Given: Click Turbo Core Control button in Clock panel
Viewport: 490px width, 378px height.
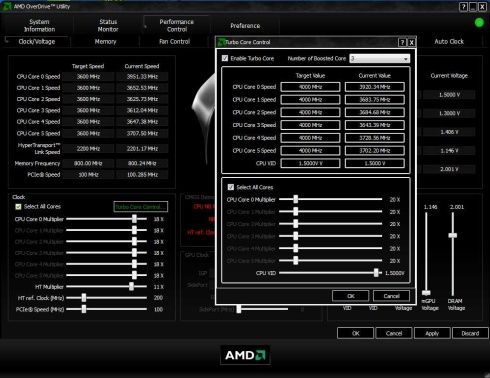Looking at the screenshot, I should tap(141, 207).
